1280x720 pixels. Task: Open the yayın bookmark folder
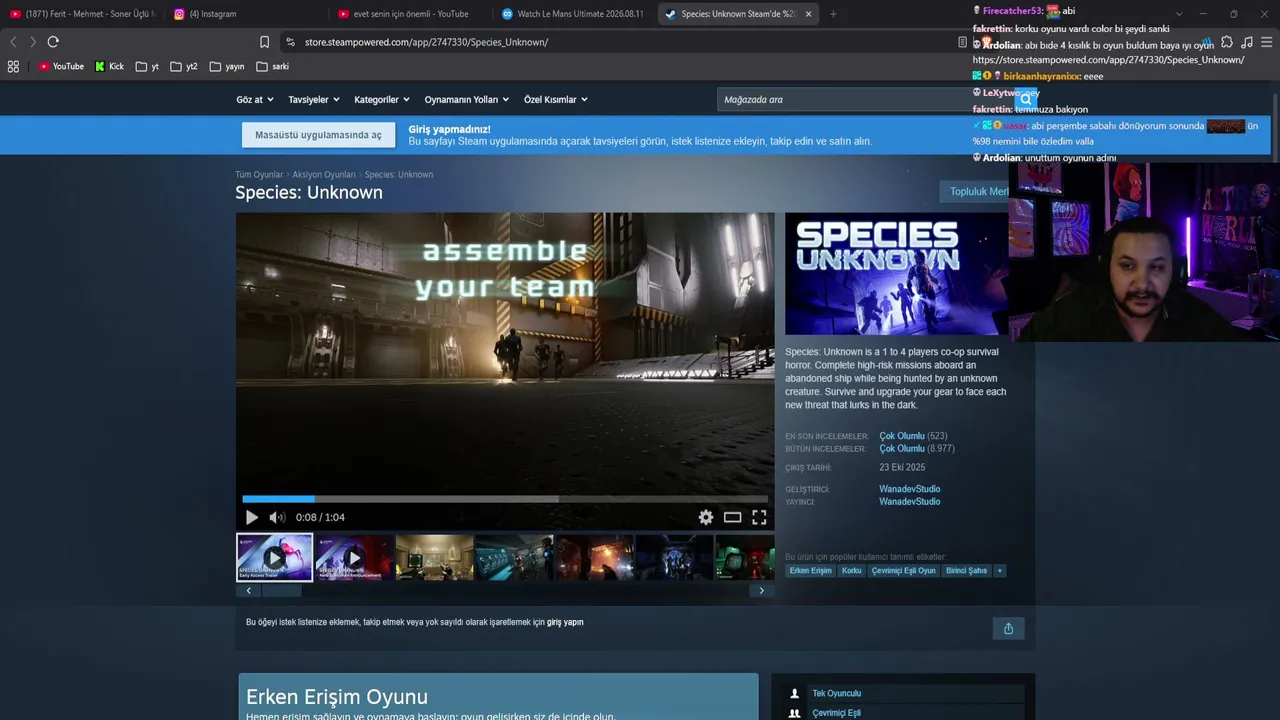227,67
